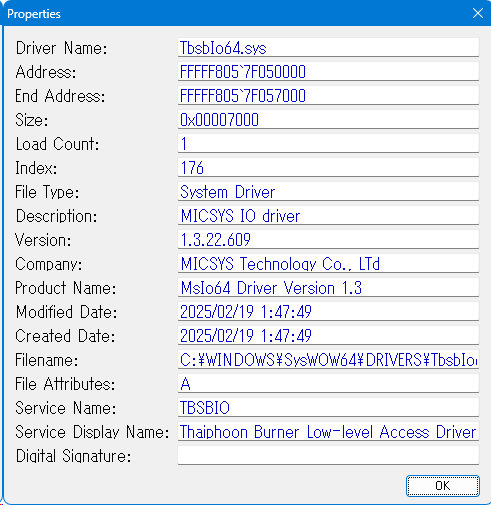Image resolution: width=491 pixels, height=505 pixels.
Task: Click the File Attributes field showing A
Action: [x=328, y=383]
